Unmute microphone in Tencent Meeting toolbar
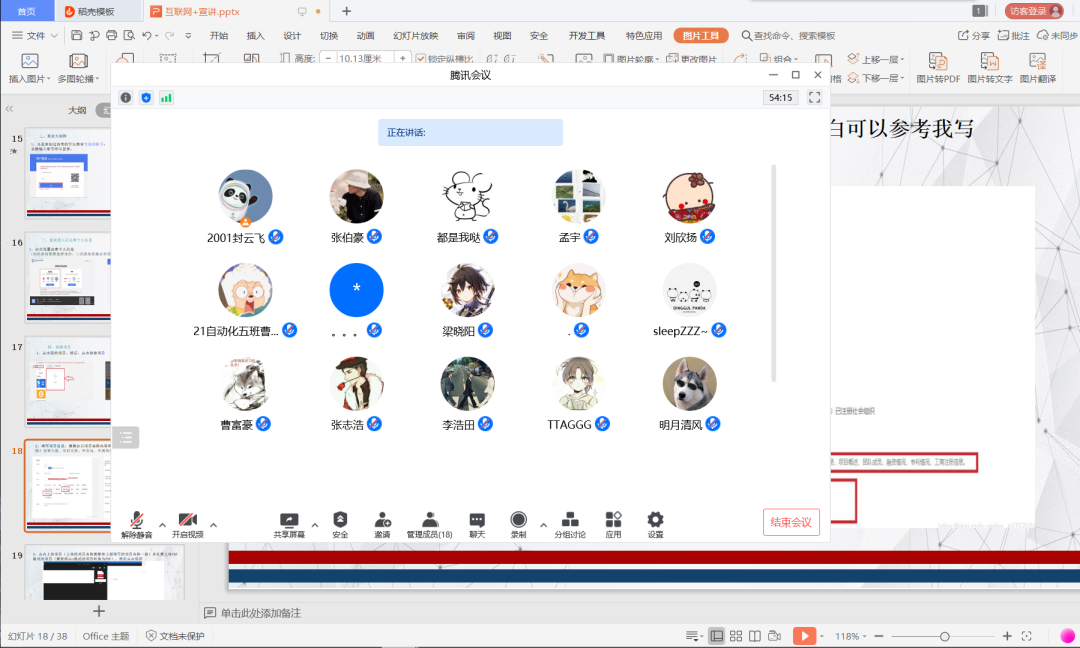Image resolution: width=1080 pixels, height=648 pixels. point(136,525)
